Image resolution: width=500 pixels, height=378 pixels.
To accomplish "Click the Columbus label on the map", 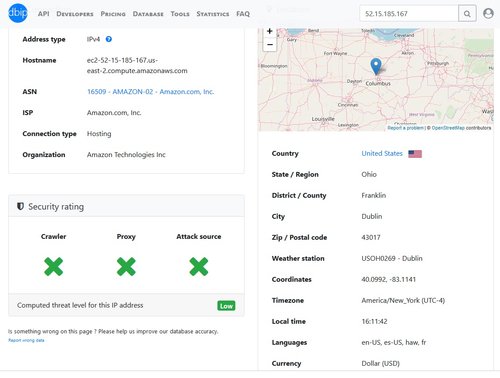I will (x=378, y=83).
